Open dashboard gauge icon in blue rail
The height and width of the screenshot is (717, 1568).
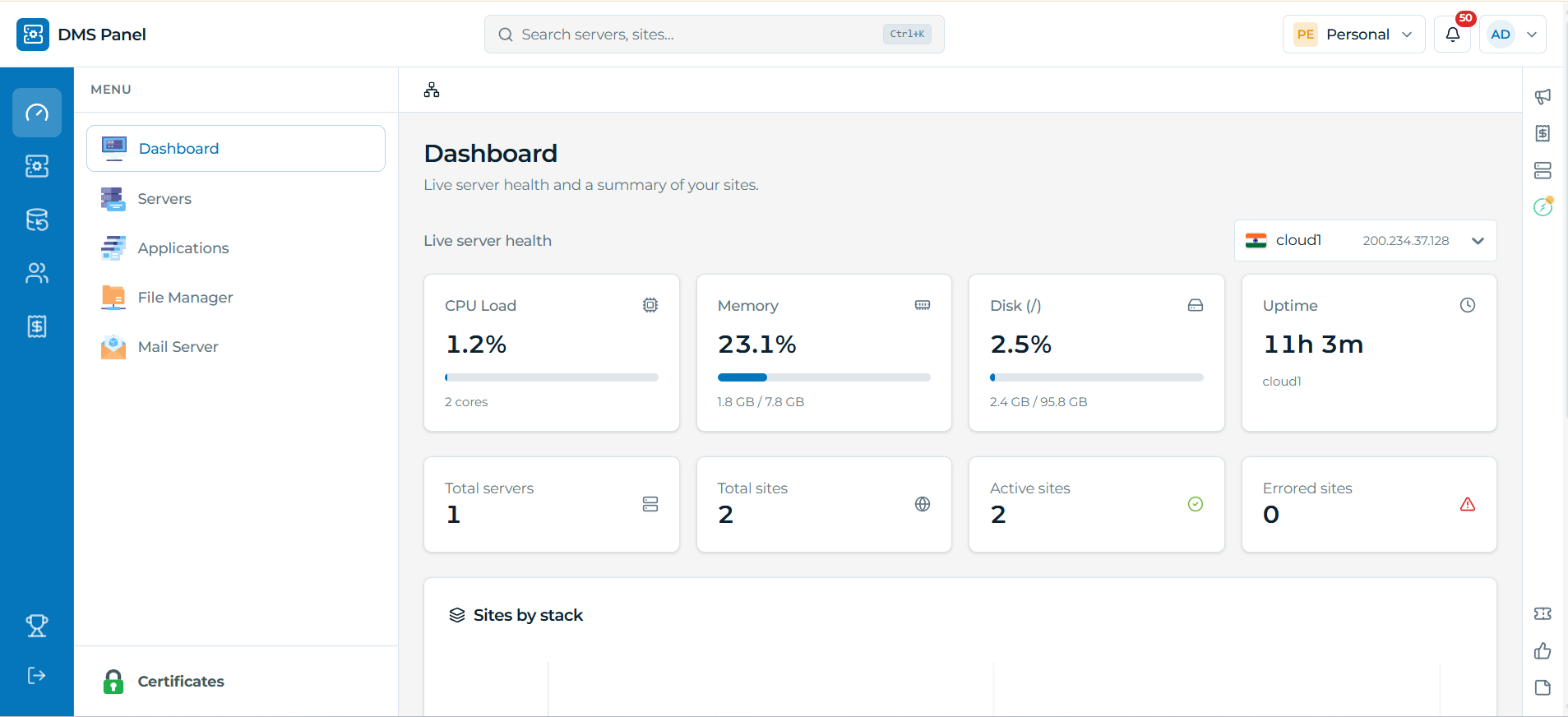(37, 113)
